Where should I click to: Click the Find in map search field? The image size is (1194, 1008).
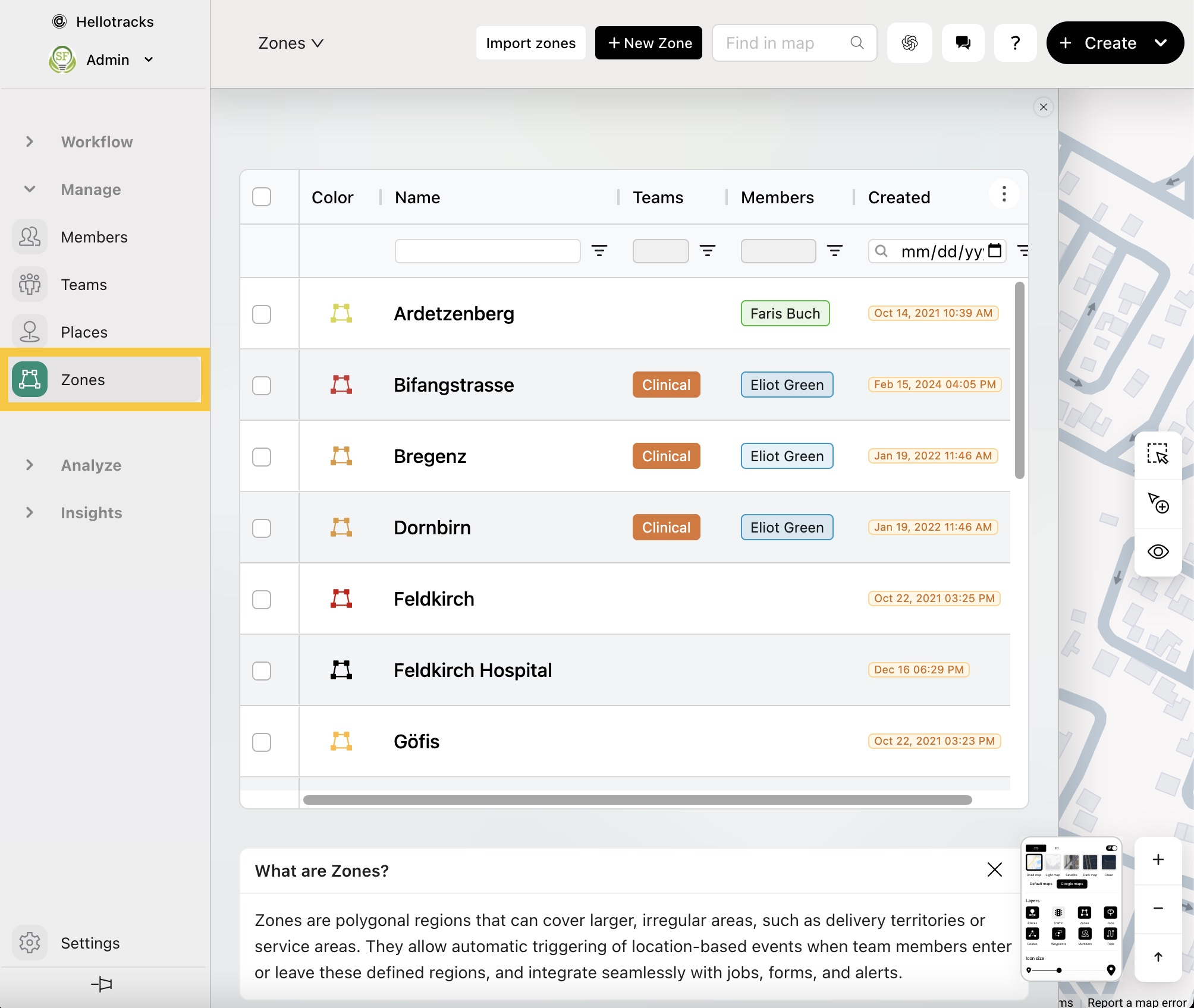point(784,43)
